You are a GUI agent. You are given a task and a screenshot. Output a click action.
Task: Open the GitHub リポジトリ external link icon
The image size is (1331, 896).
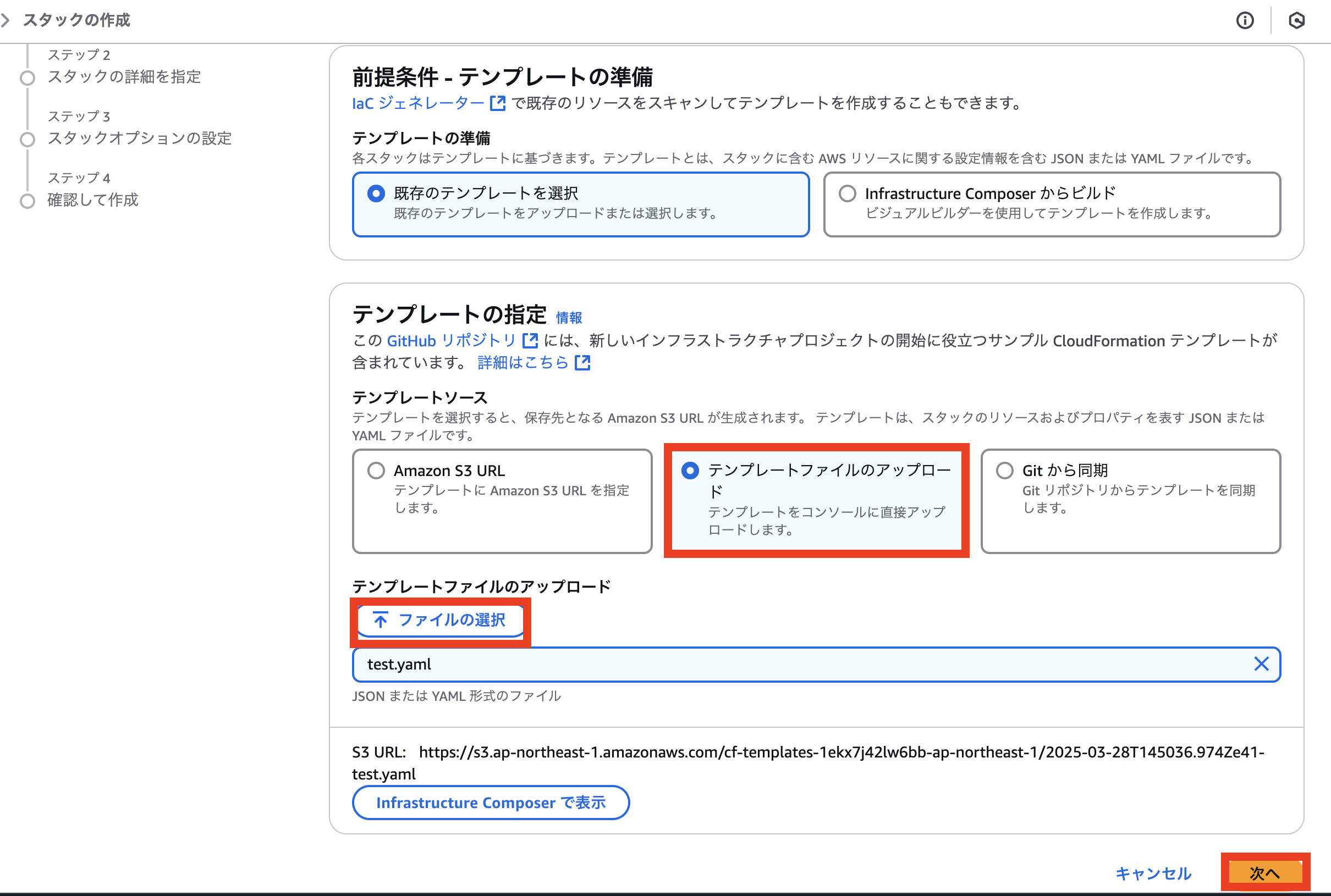[x=531, y=341]
